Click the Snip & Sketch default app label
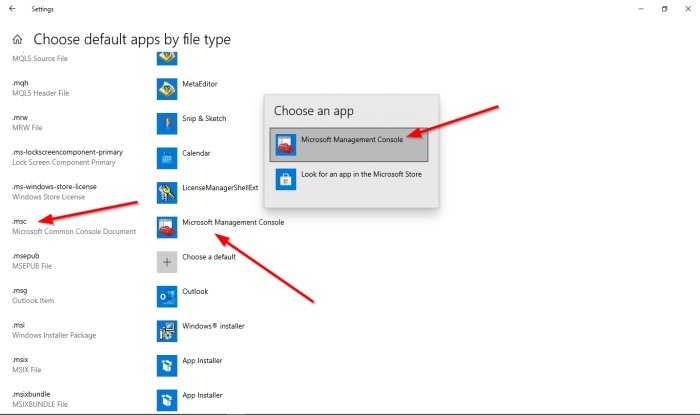 coord(204,118)
